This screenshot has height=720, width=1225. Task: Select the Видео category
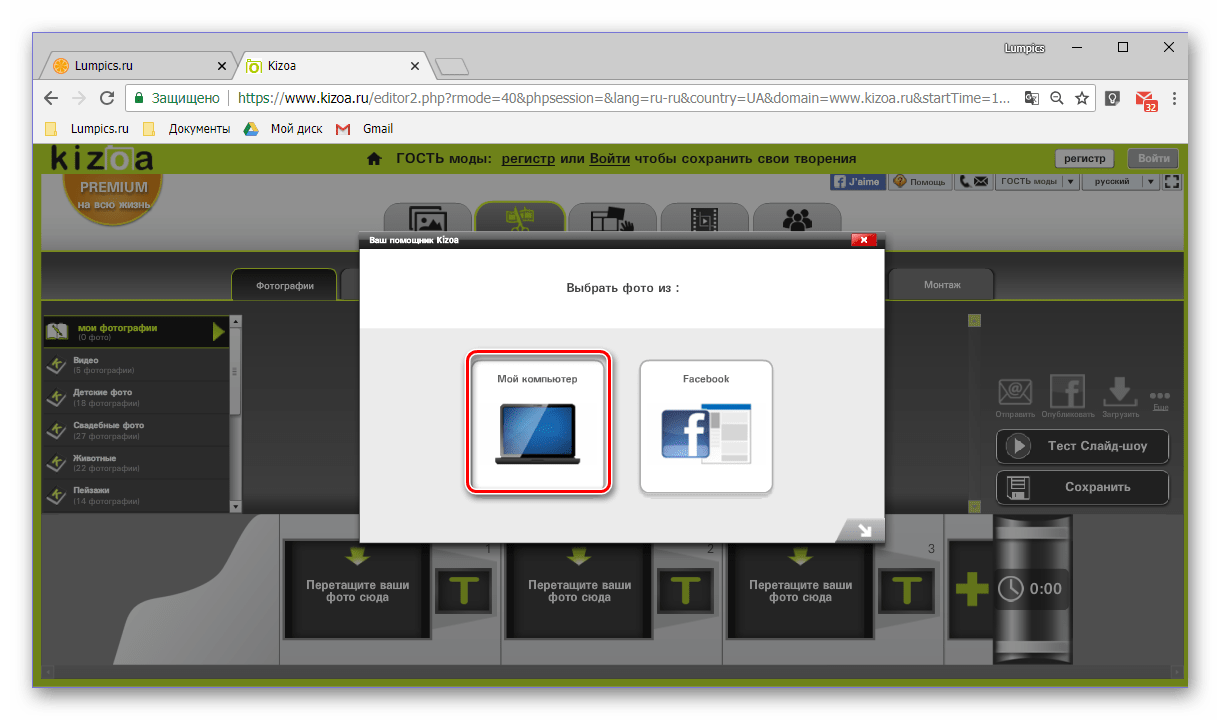point(136,365)
